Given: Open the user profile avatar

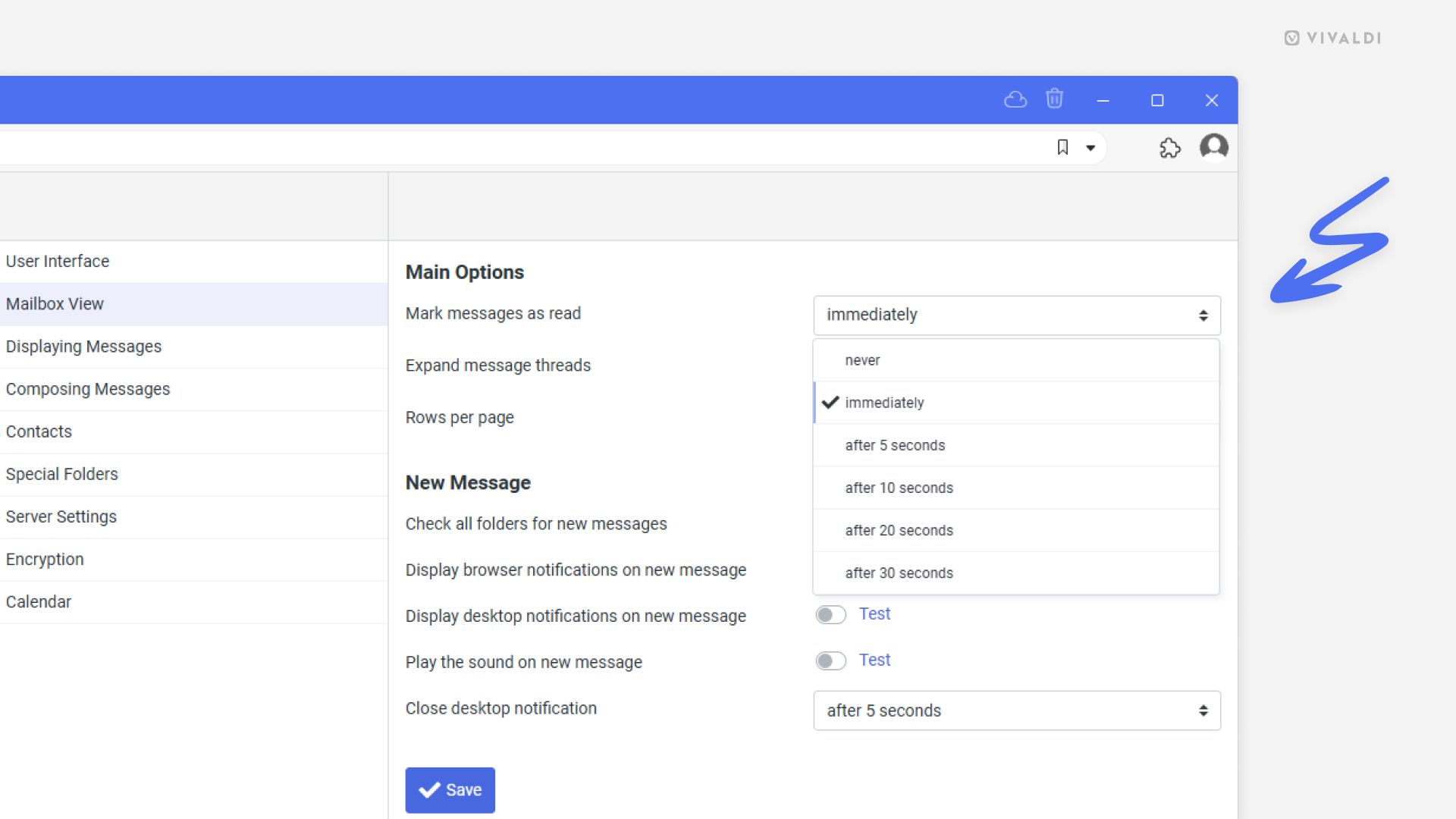Looking at the screenshot, I should point(1214,146).
